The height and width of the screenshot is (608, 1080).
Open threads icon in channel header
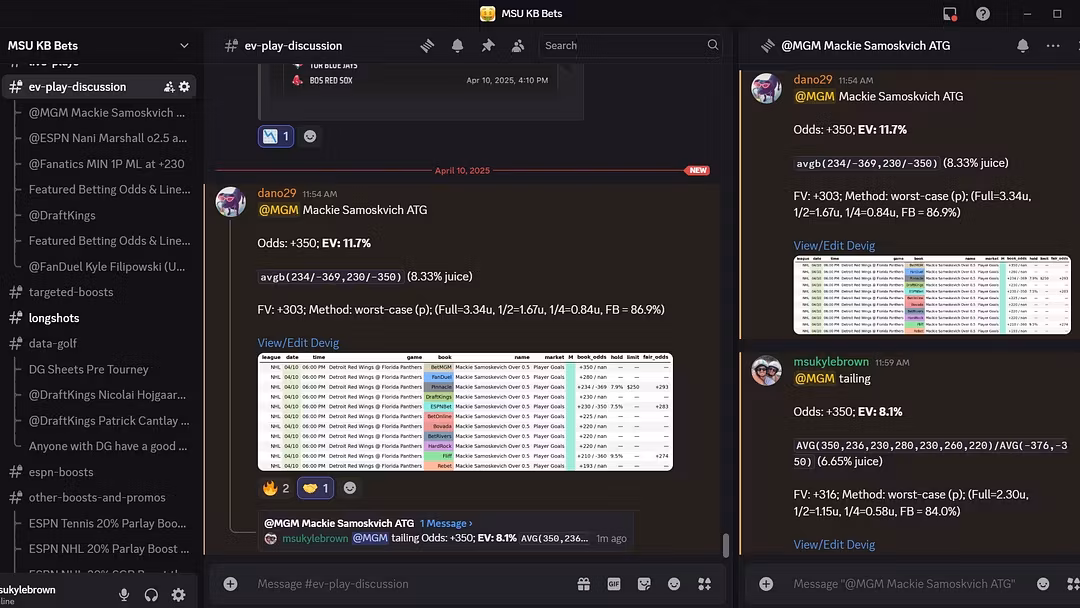427,45
